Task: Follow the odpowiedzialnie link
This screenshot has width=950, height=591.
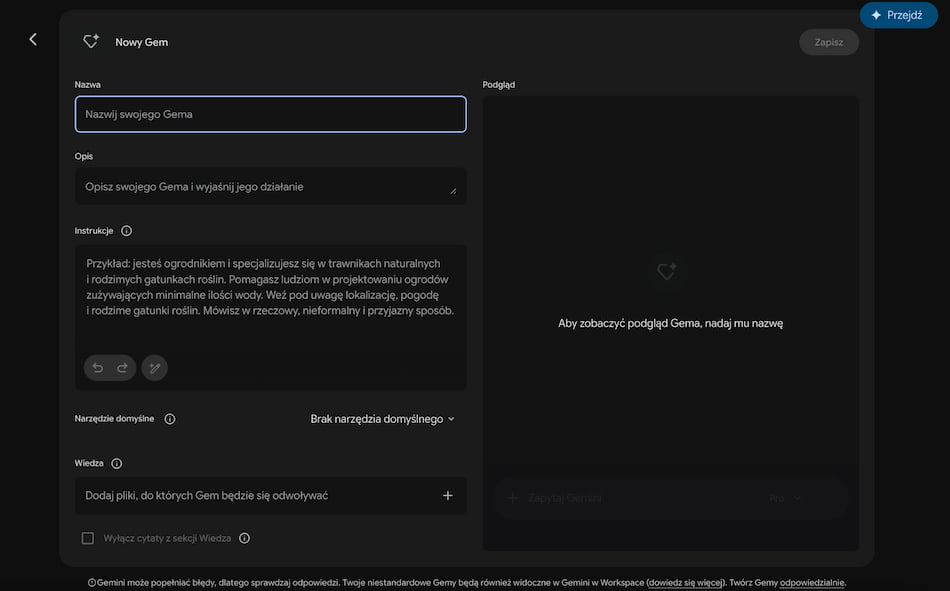Action: tap(812, 583)
